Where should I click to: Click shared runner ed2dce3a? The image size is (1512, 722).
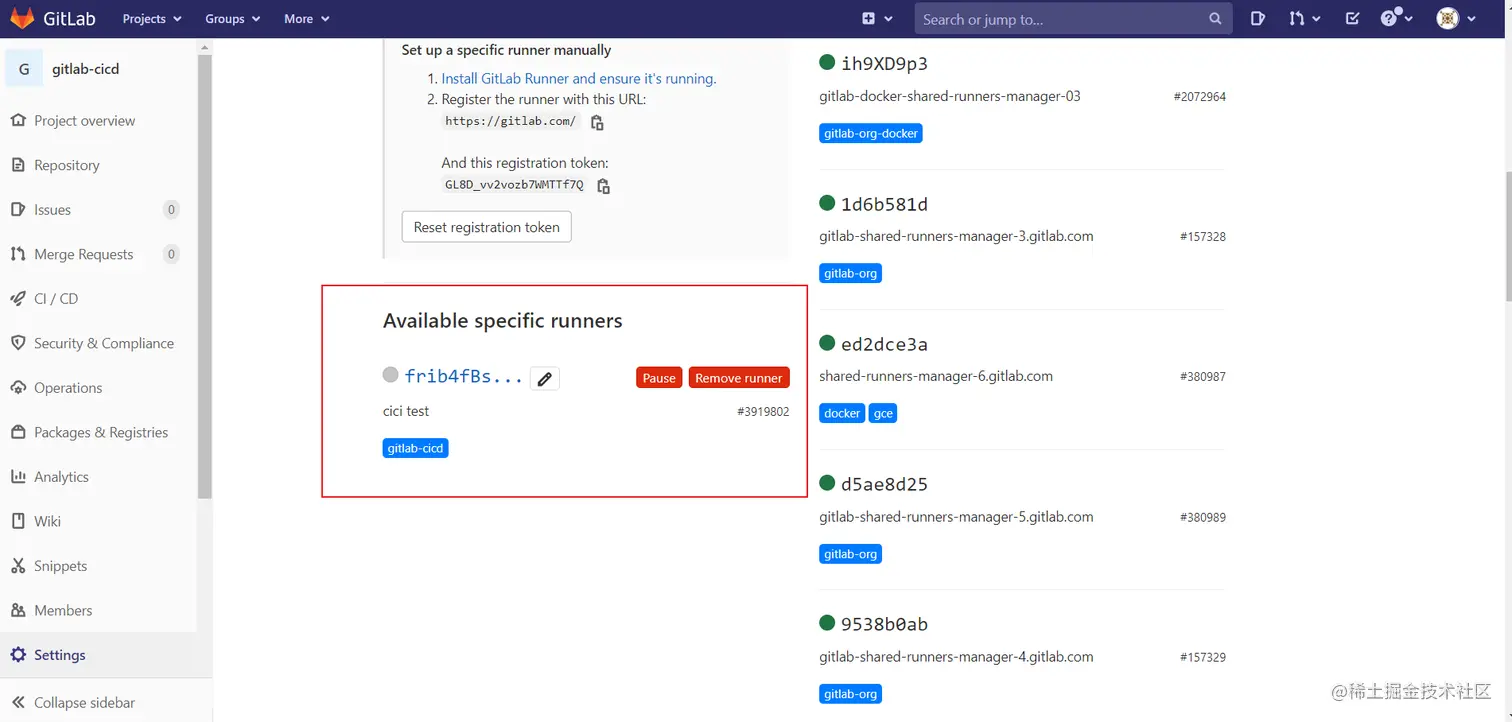tap(884, 344)
